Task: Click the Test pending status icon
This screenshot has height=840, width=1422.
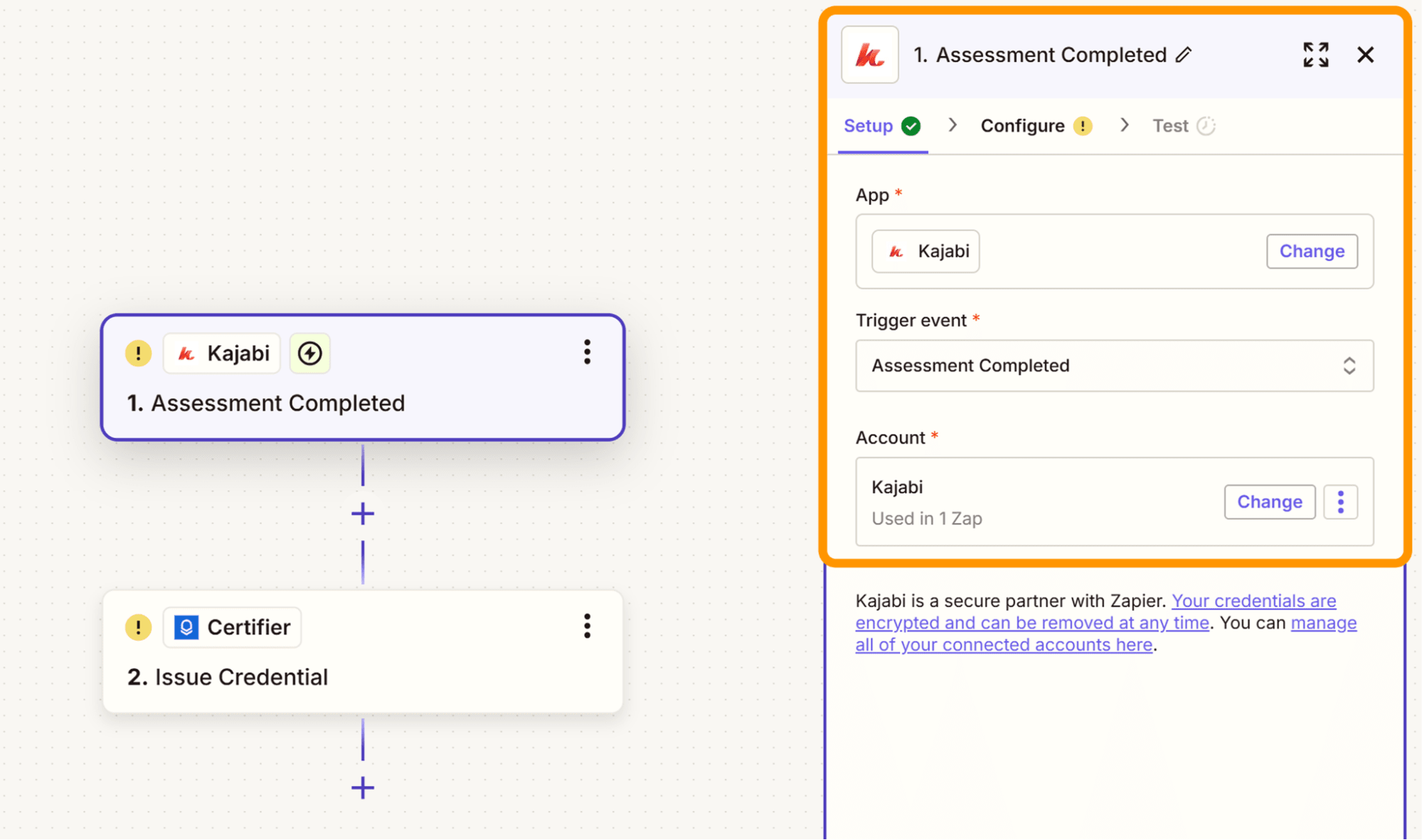Action: click(1206, 126)
